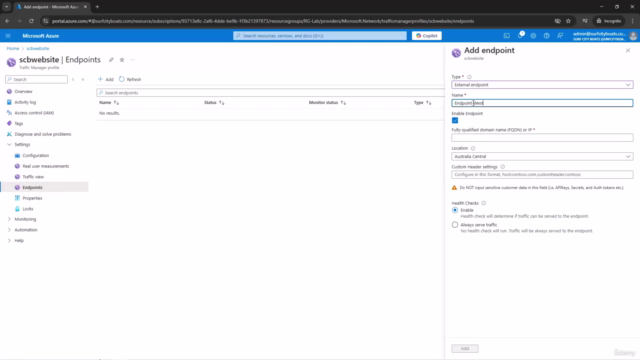The height and width of the screenshot is (360, 640).
Task: Open Activity log in the sidebar
Action: pos(25,102)
